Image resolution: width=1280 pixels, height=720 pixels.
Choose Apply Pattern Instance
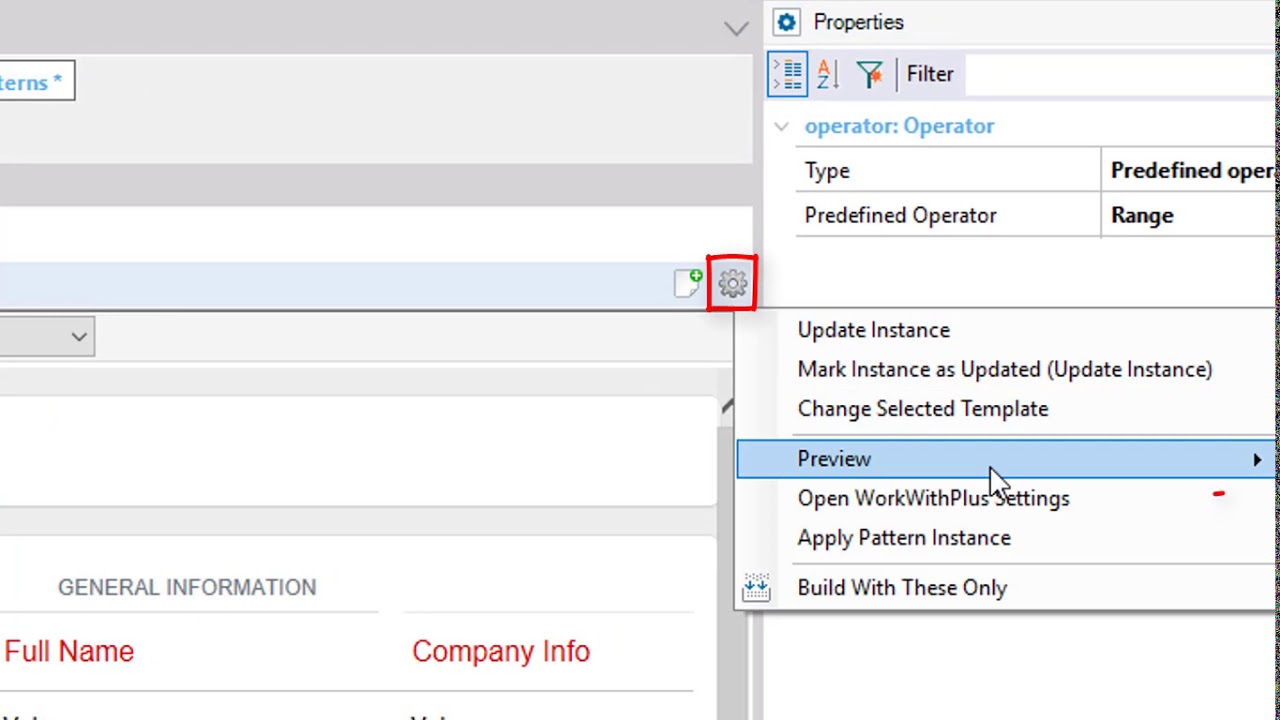coord(903,538)
